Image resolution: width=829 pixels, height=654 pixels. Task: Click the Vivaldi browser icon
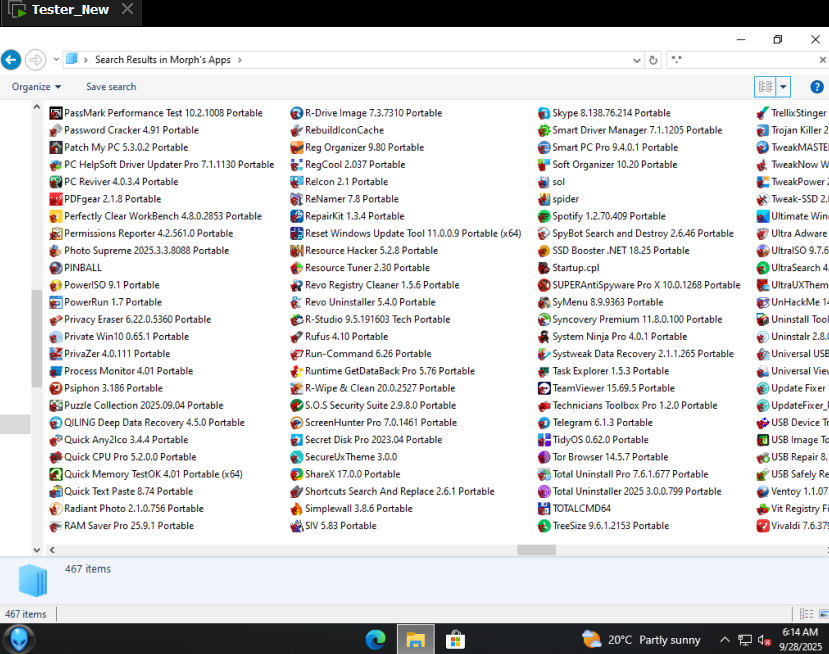click(x=763, y=526)
